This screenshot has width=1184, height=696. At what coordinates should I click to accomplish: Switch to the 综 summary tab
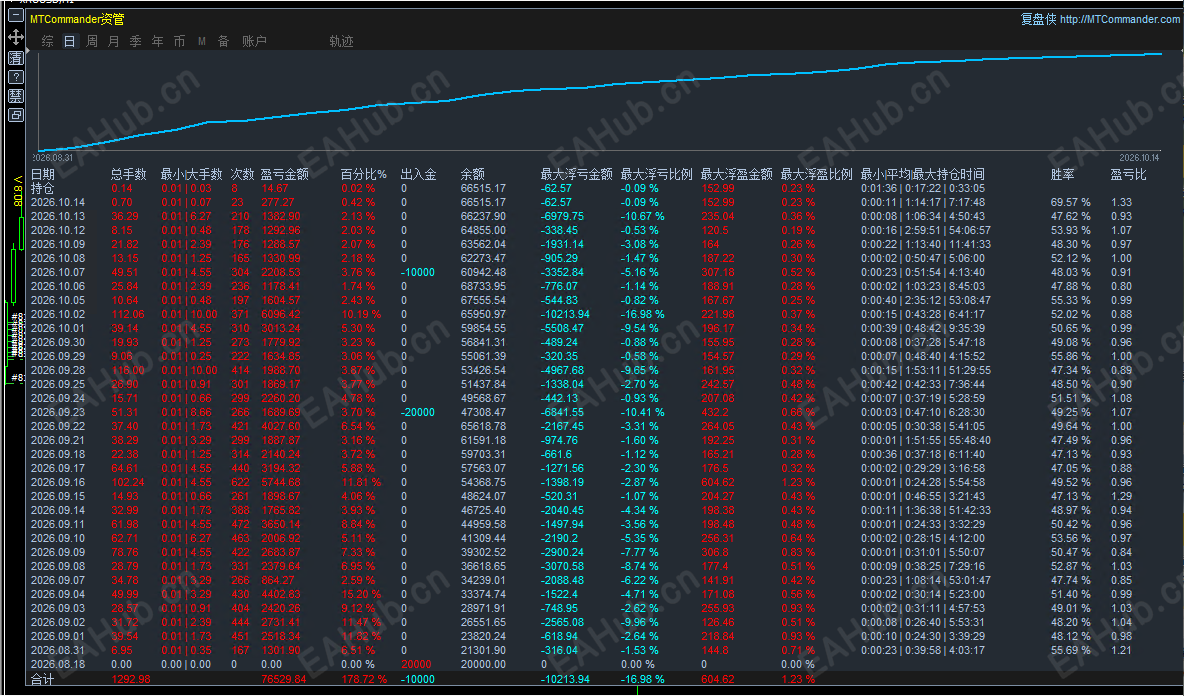coord(48,41)
